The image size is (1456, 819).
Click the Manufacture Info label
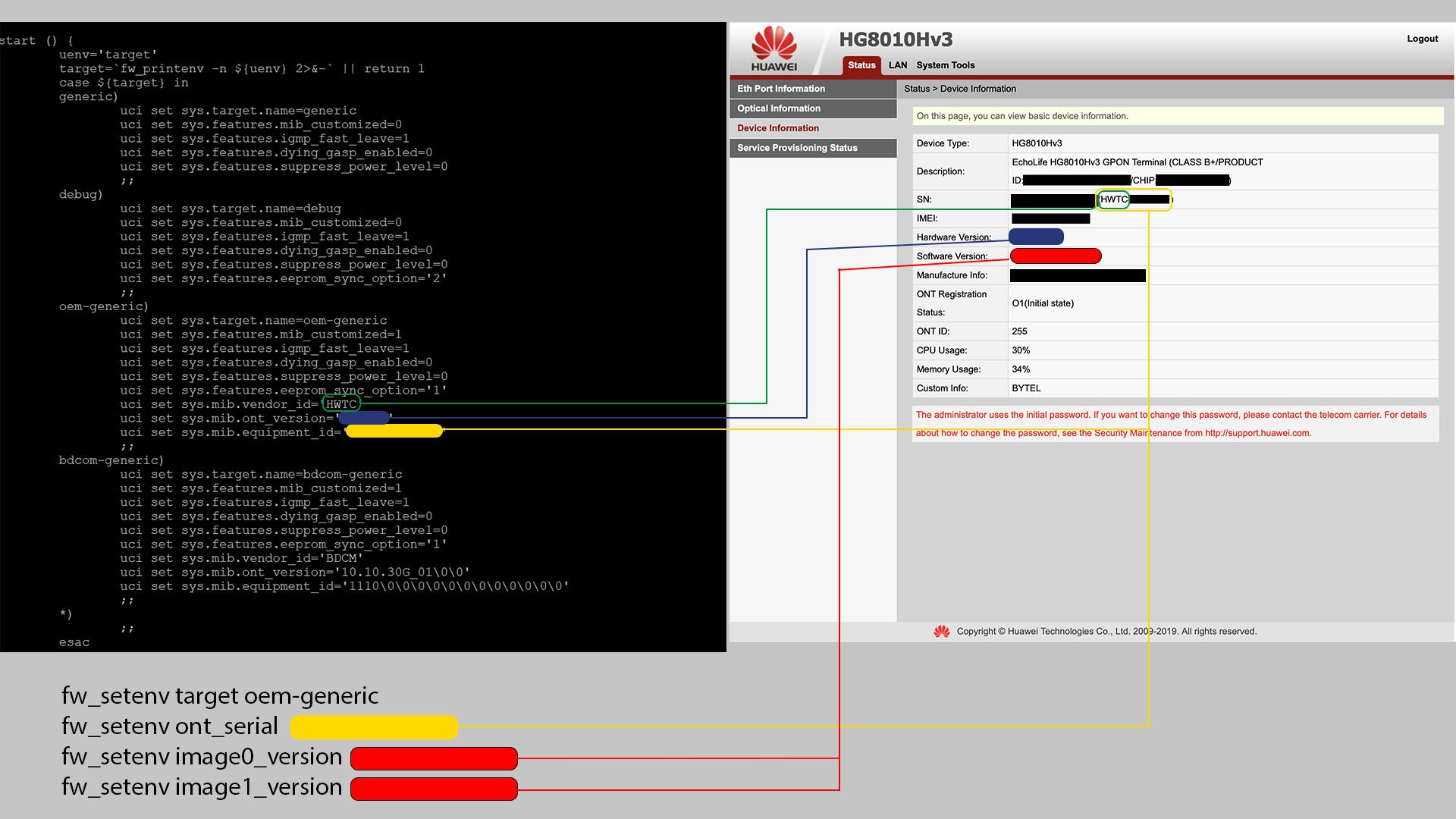952,275
